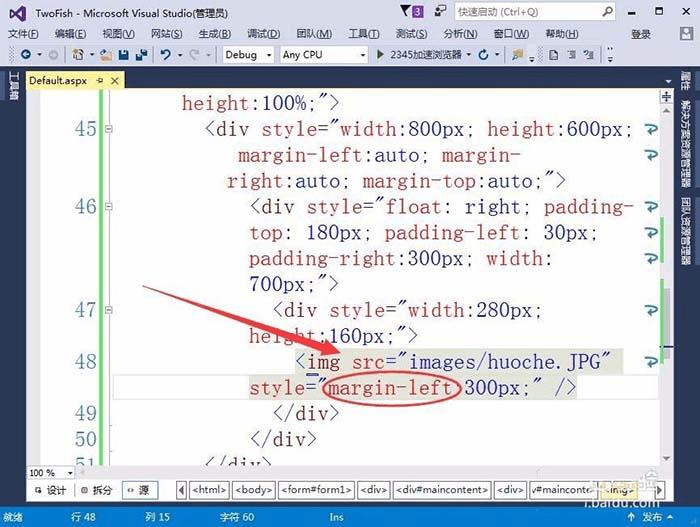The image size is (700, 527).
Task: Open the 编辑(E) menu
Action: [x=70, y=33]
